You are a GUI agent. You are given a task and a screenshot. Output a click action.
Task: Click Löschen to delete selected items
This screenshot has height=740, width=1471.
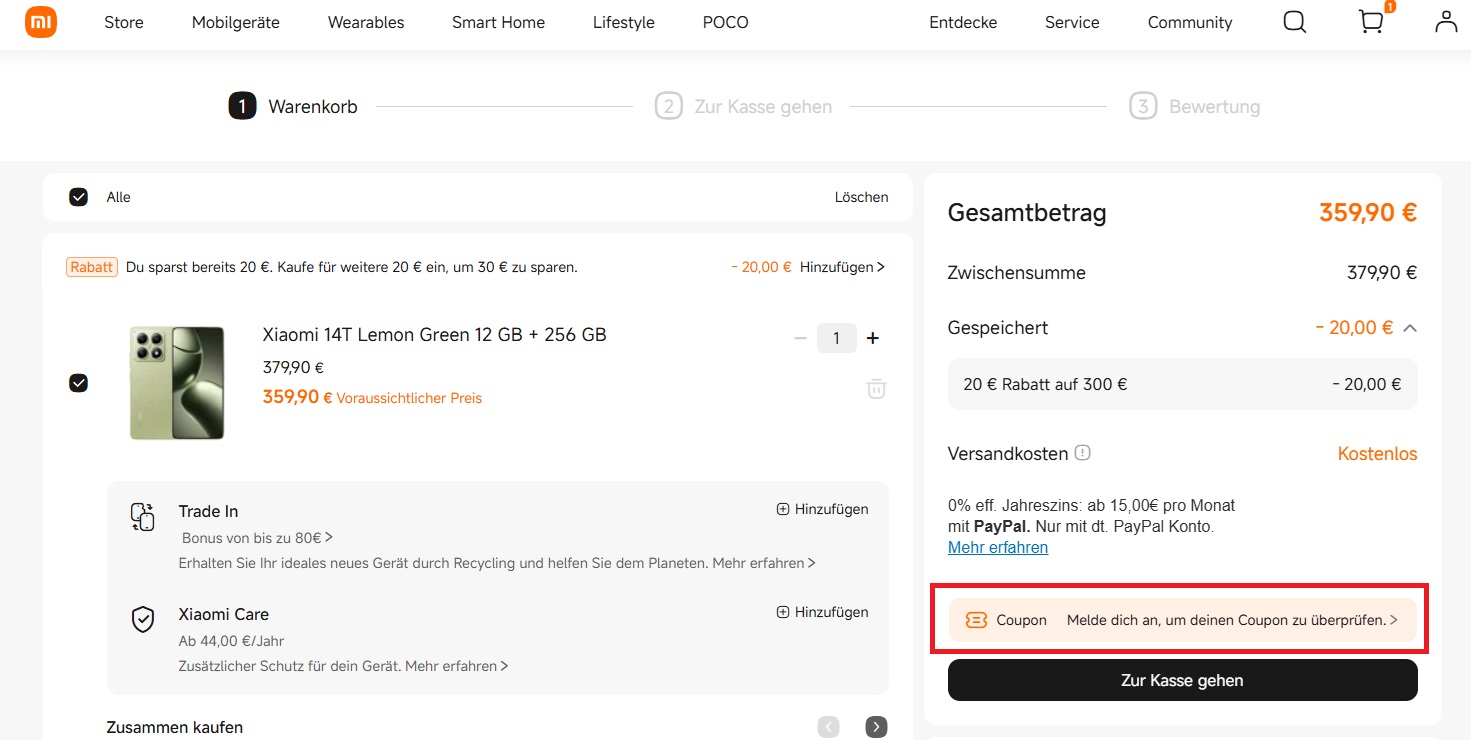tap(862, 197)
